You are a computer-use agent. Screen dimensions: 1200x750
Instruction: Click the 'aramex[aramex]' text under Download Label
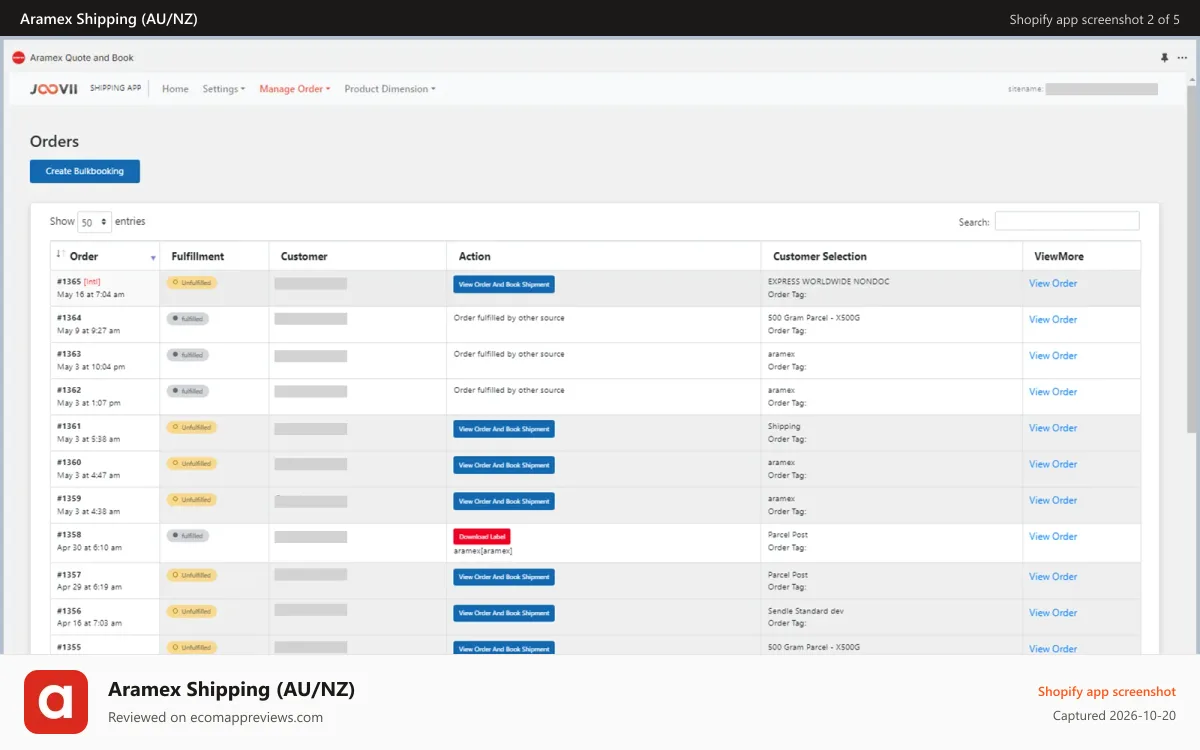click(483, 551)
